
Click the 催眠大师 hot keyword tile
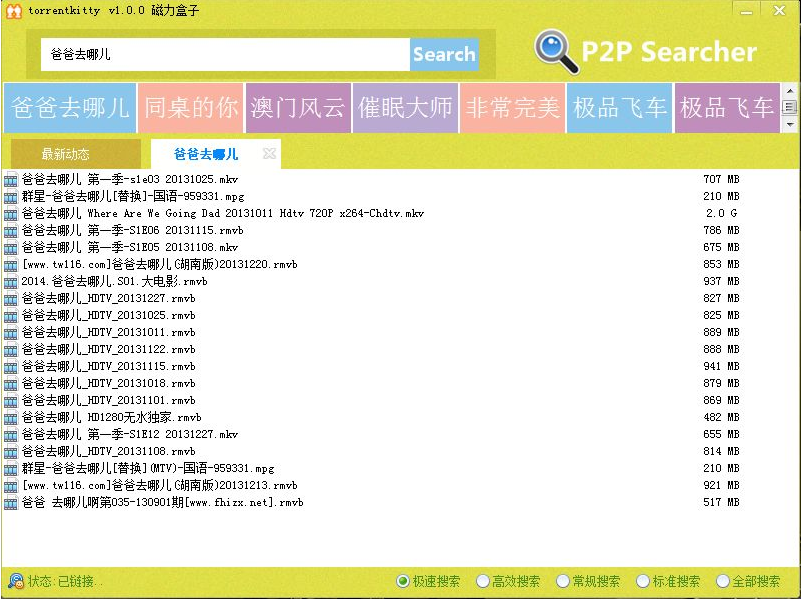coord(405,108)
